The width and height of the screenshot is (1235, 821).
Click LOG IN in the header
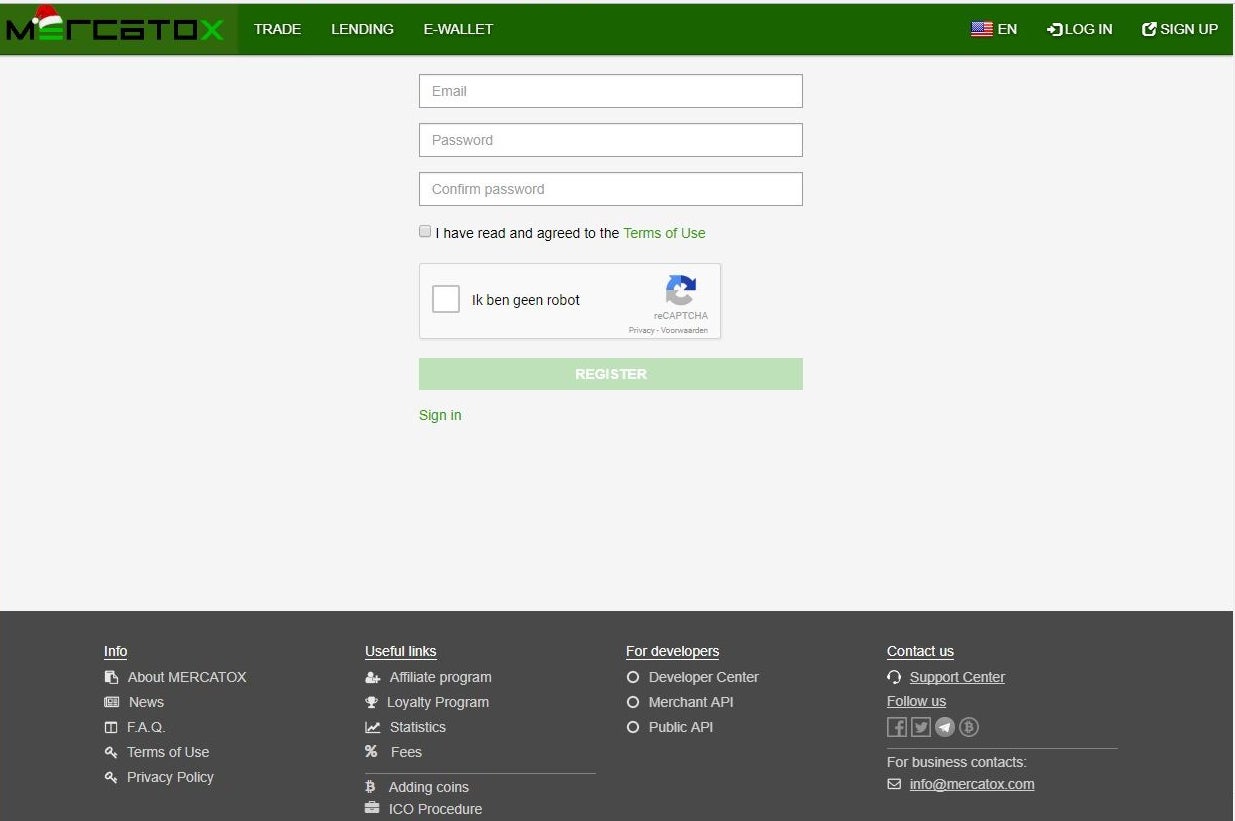pyautogui.click(x=1080, y=29)
